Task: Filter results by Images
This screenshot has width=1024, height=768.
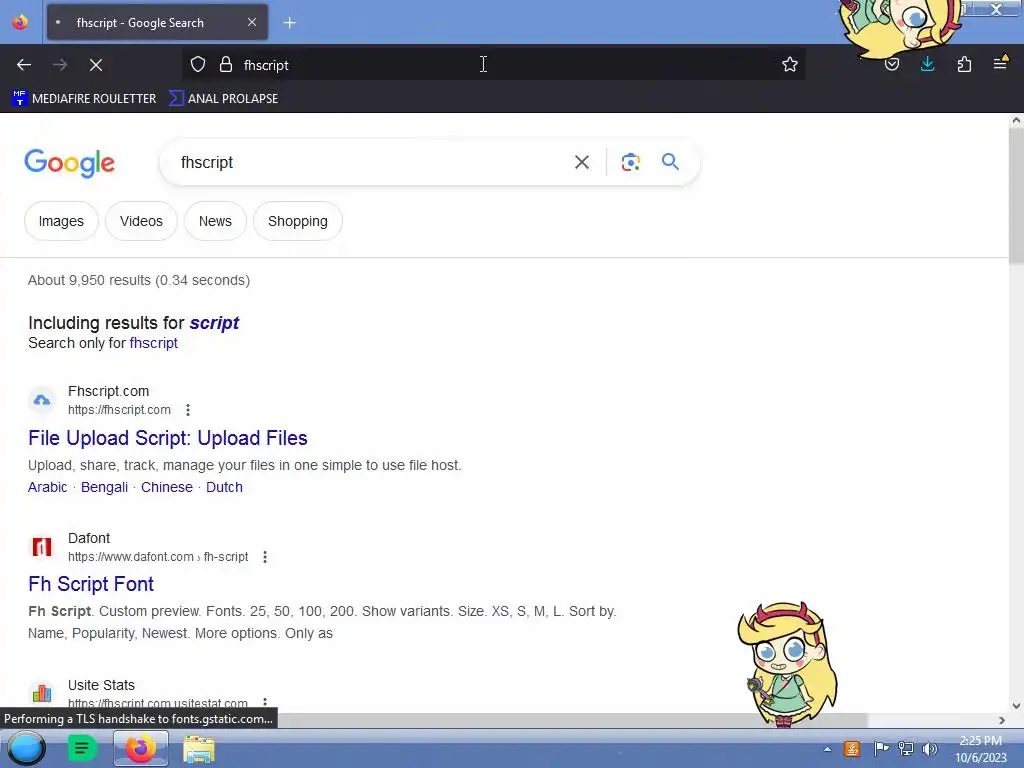Action: [61, 221]
